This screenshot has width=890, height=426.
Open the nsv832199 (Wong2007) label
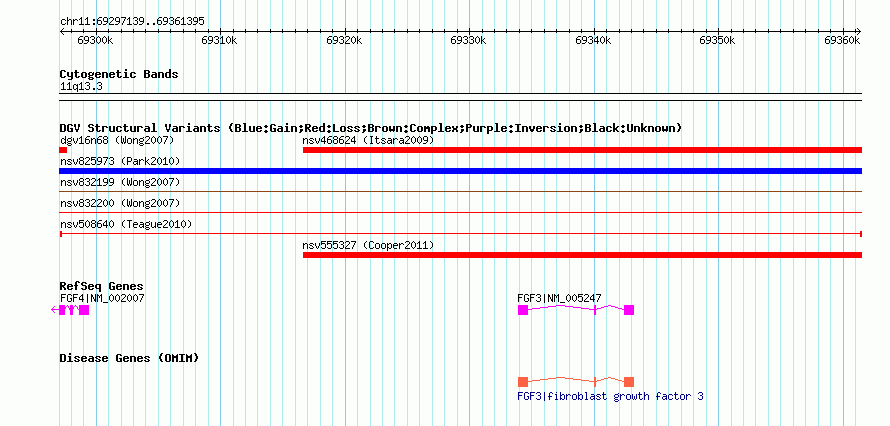(120, 182)
